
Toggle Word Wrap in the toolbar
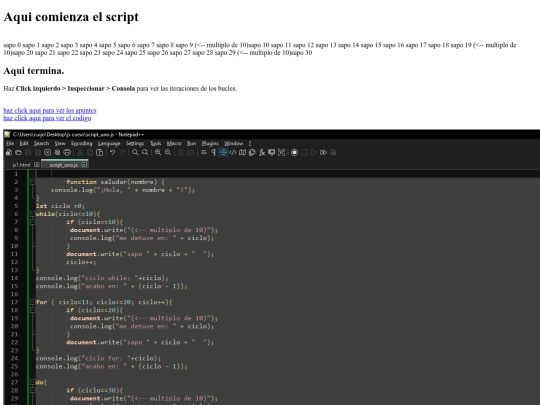204,152
